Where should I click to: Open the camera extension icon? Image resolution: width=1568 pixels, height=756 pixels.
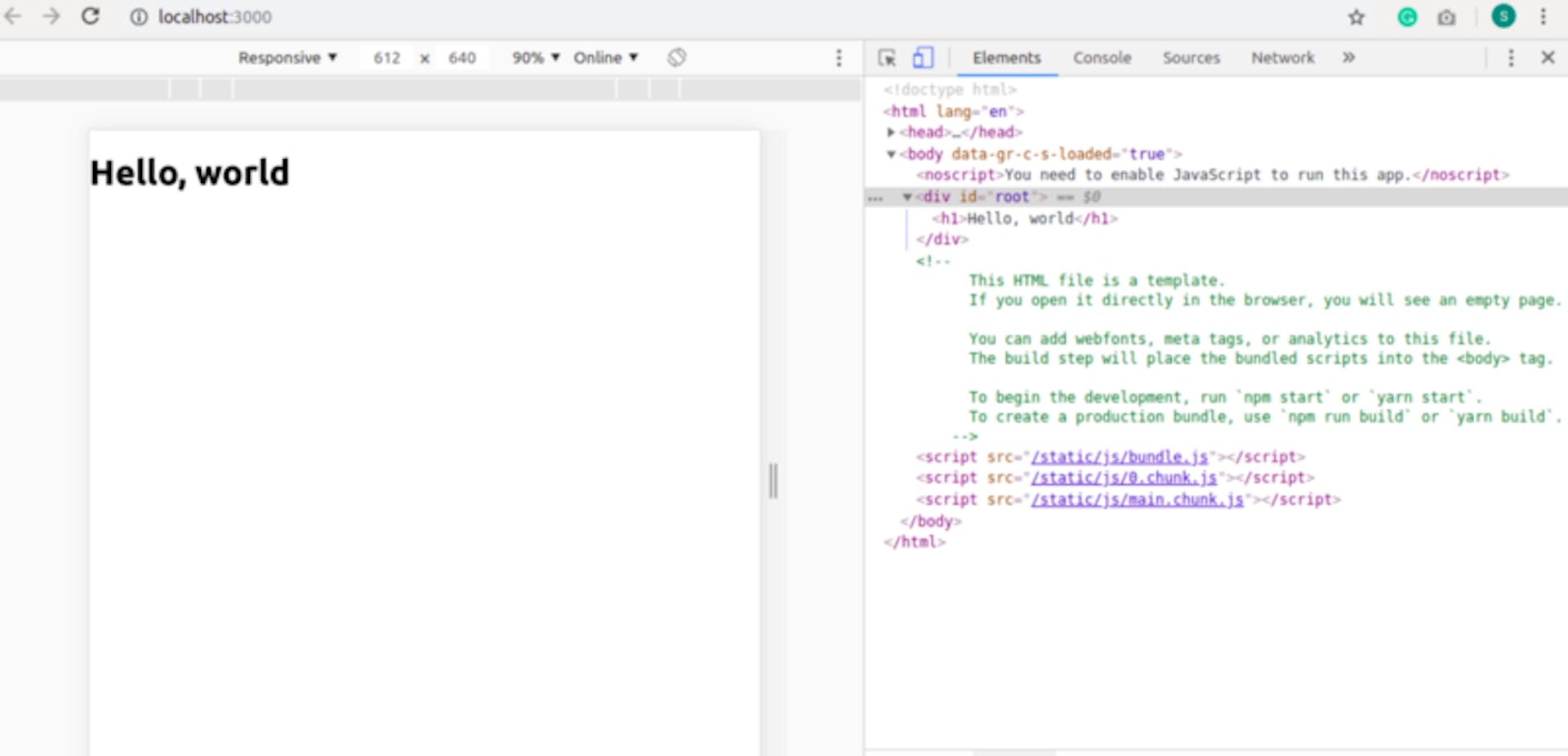point(1446,17)
